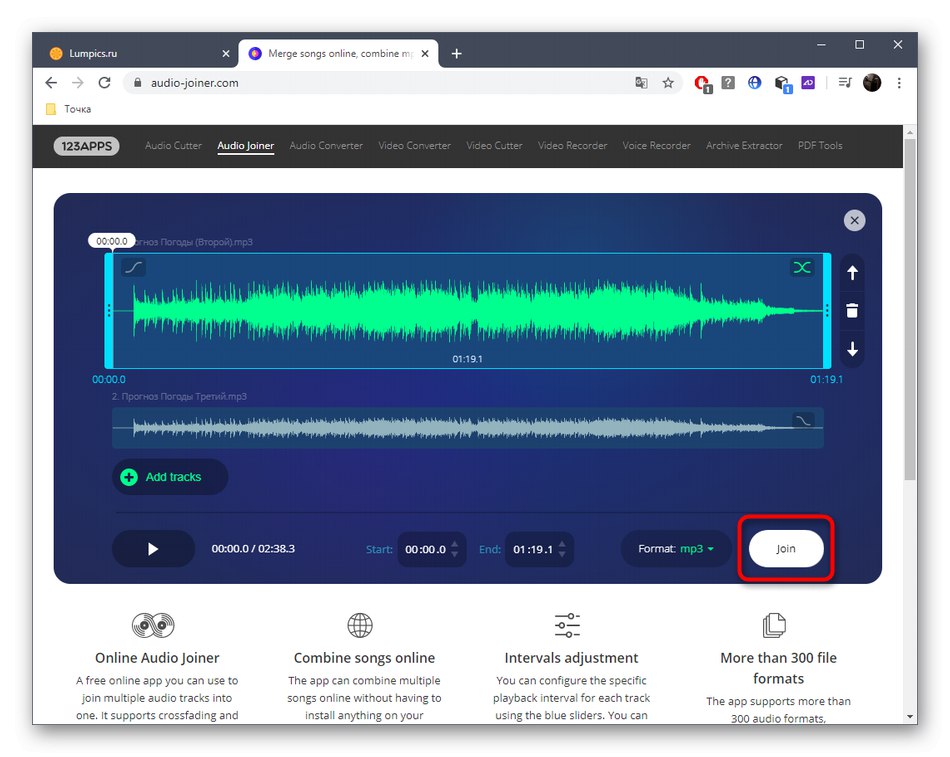Play the joined audio preview

(x=153, y=549)
